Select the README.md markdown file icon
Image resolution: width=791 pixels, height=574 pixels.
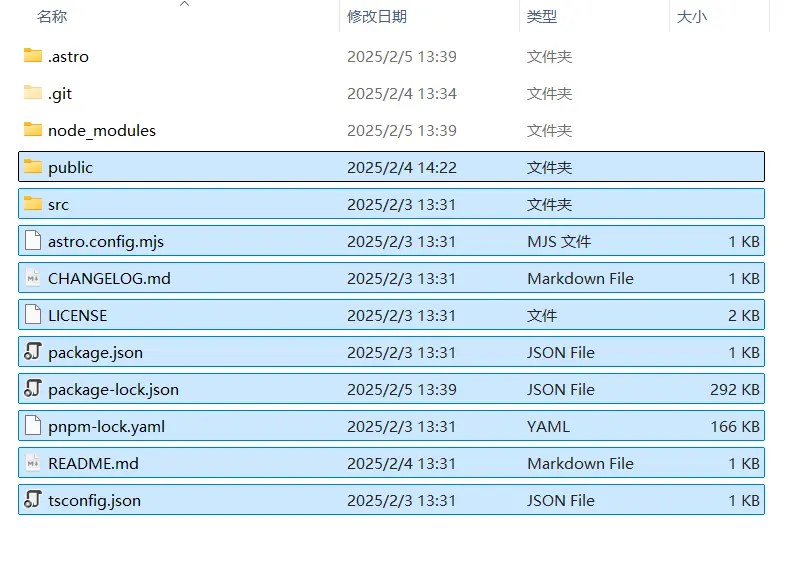[x=33, y=463]
